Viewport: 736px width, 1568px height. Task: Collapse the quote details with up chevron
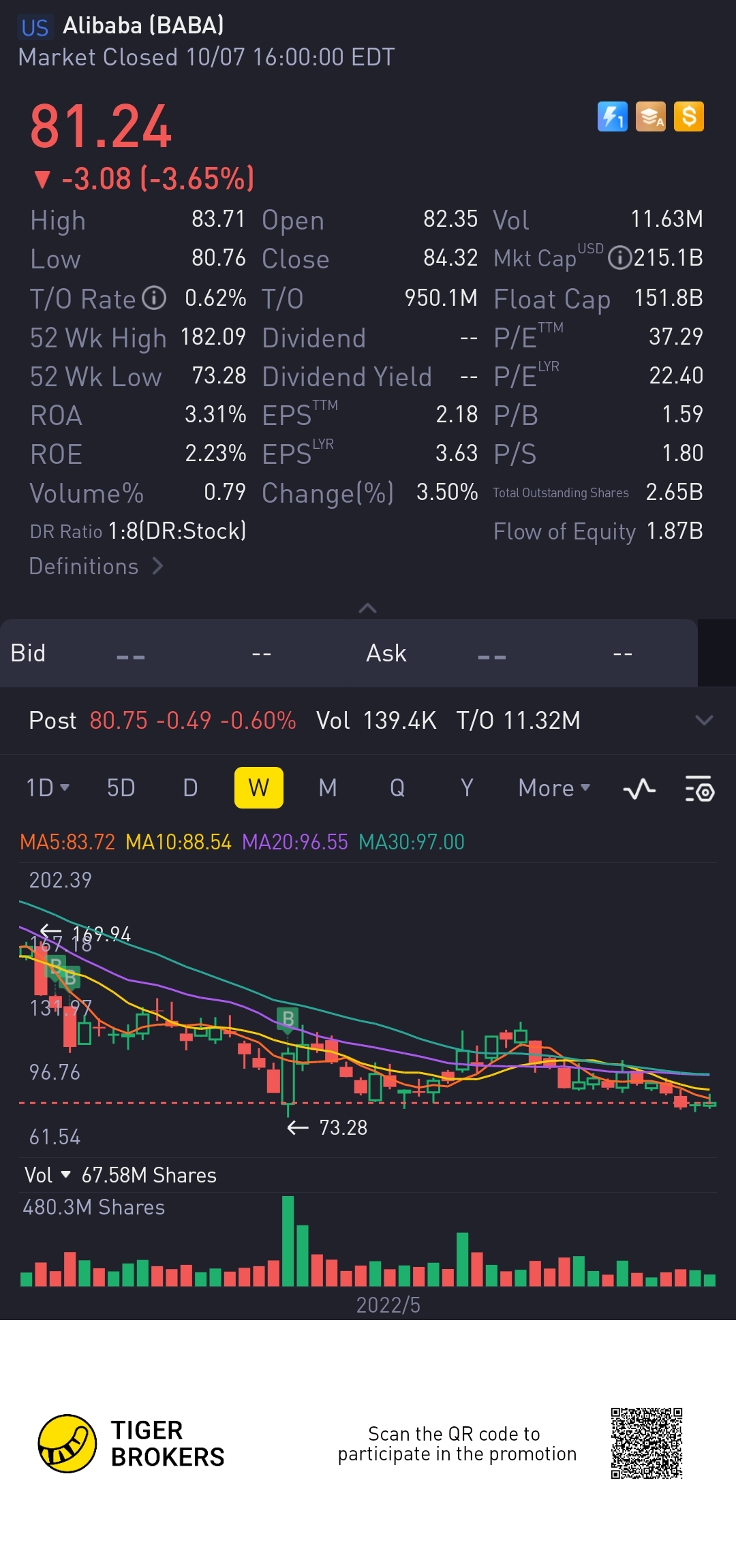click(x=367, y=608)
